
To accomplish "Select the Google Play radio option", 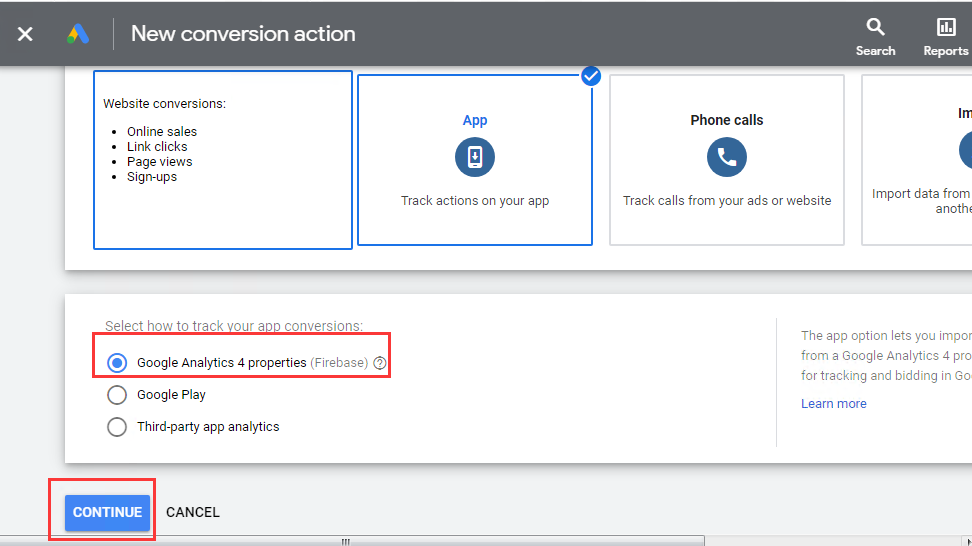I will tap(117, 395).
